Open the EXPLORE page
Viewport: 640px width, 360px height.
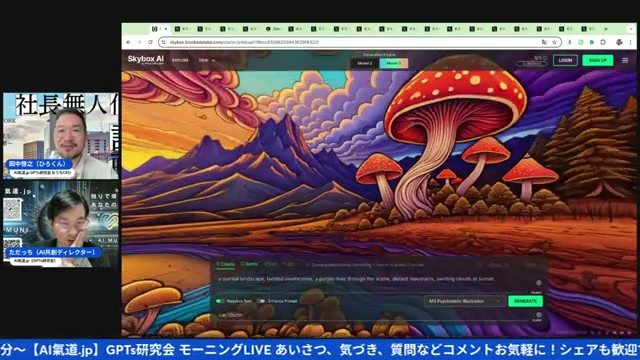[180, 60]
